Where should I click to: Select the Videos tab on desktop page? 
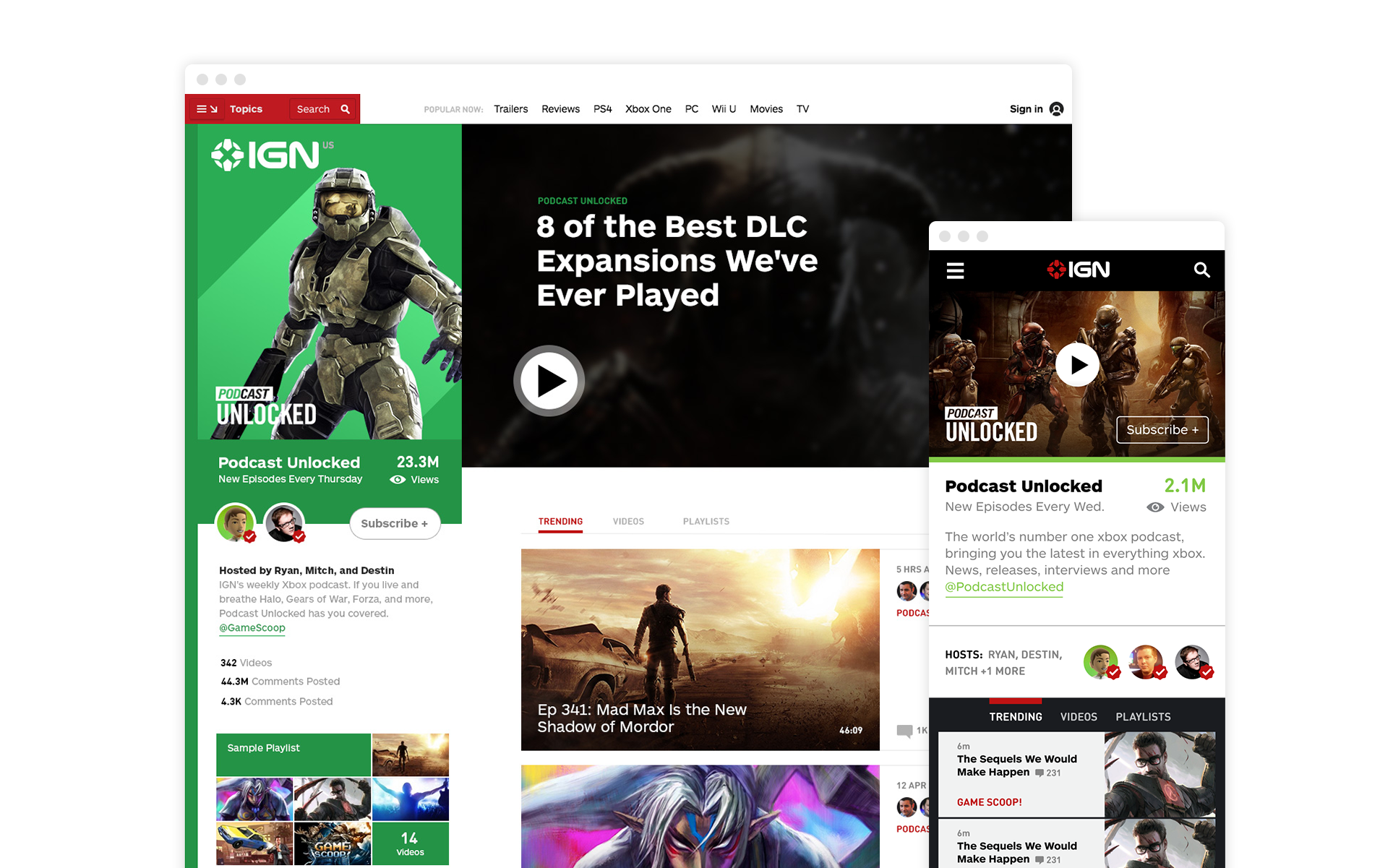pos(628,522)
